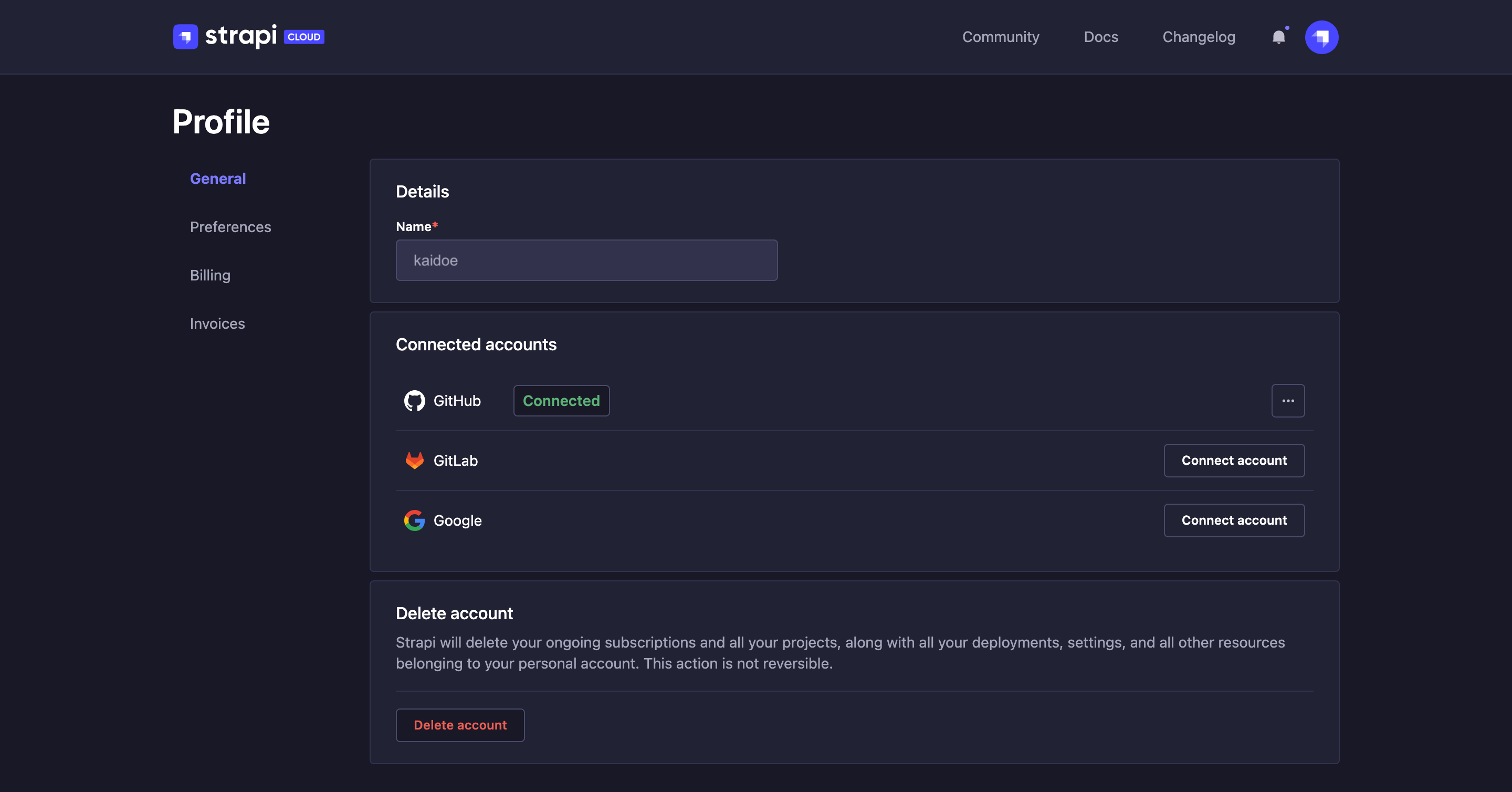
Task: View the Changelog
Action: click(1199, 36)
